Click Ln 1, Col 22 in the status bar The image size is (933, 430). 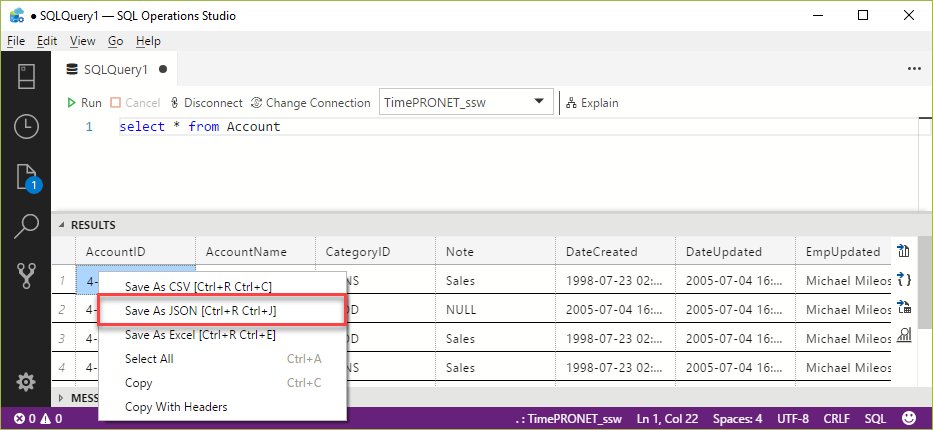(667, 419)
